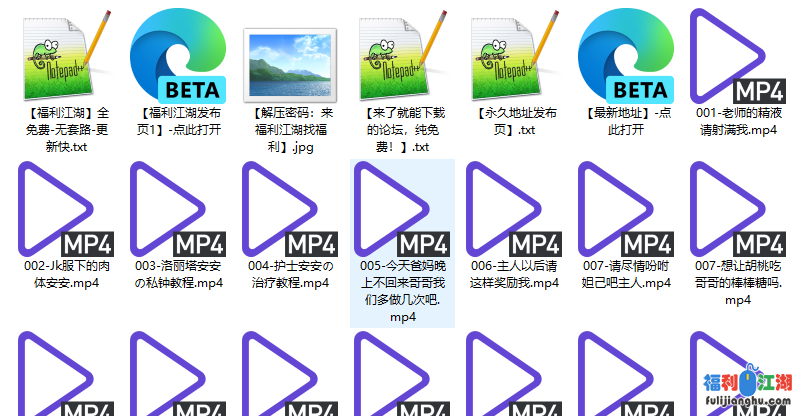
Task: Click the 003 MP4 video icon
Action: (x=178, y=206)
